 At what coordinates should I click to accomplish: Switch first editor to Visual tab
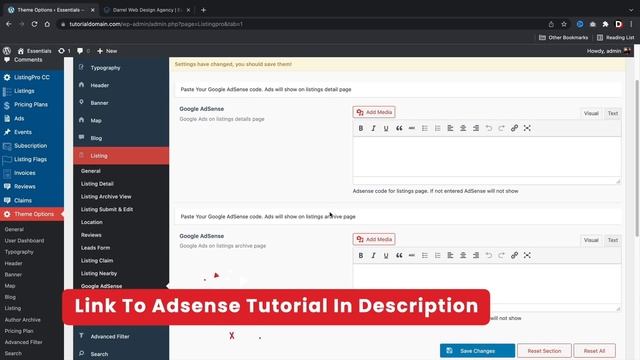(x=591, y=113)
